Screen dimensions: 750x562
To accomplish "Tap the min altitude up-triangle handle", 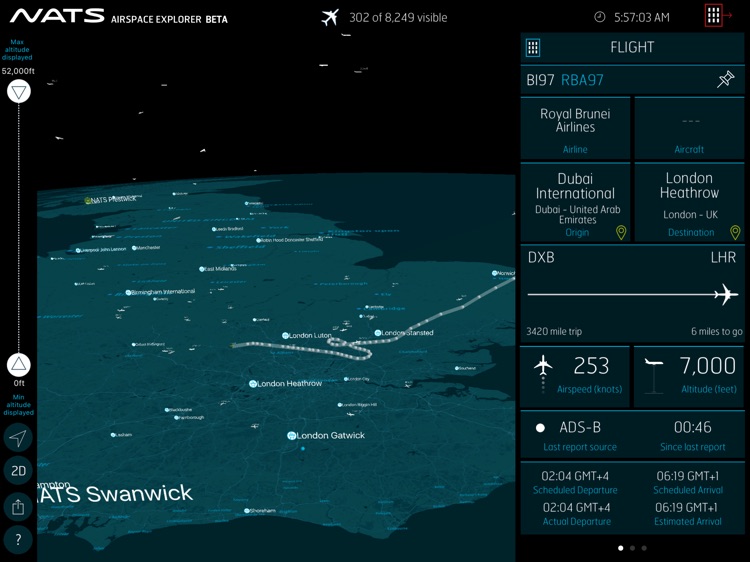I will click(19, 365).
